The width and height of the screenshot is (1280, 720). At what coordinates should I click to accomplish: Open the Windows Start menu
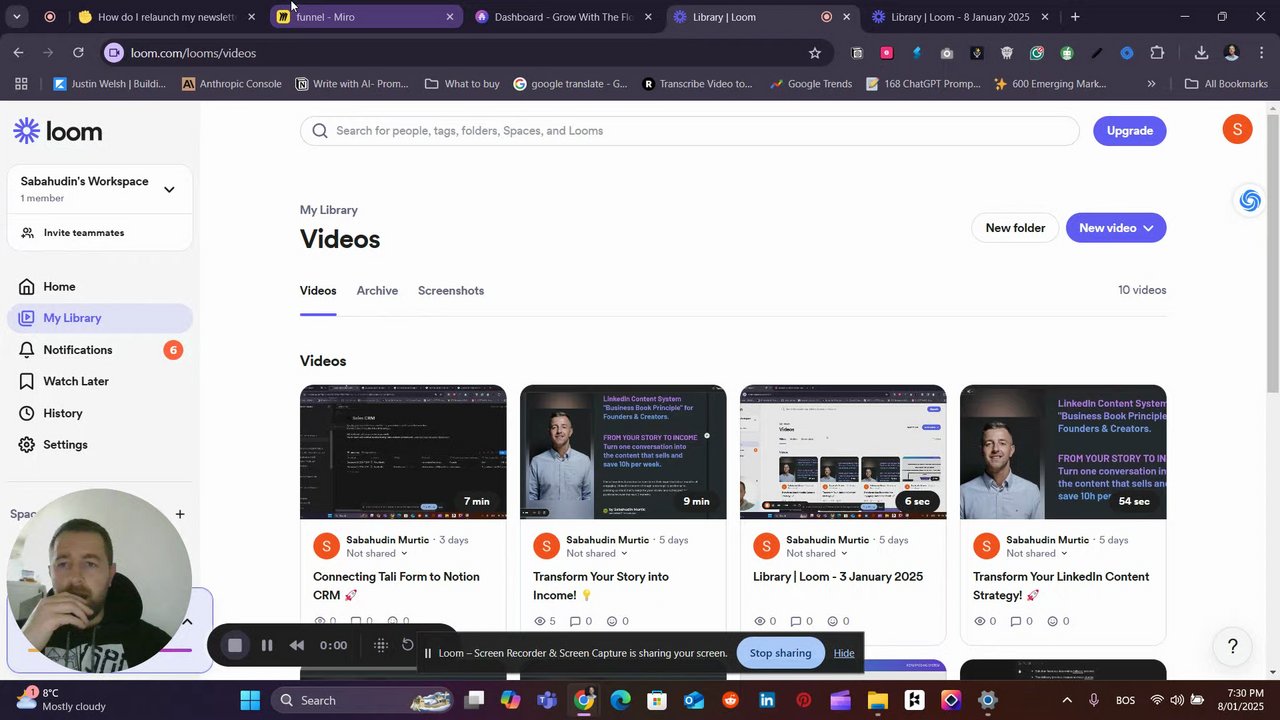(x=250, y=700)
